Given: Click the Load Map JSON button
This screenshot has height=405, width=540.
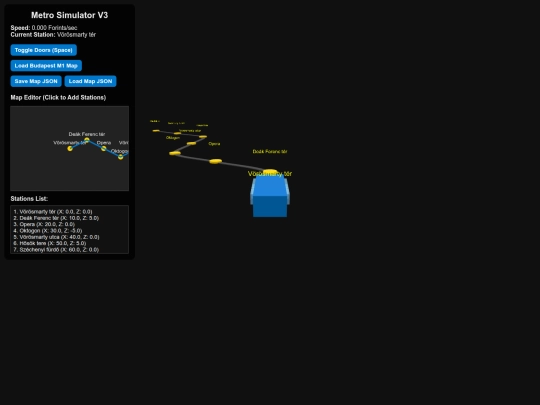Looking at the screenshot, I should (90, 81).
